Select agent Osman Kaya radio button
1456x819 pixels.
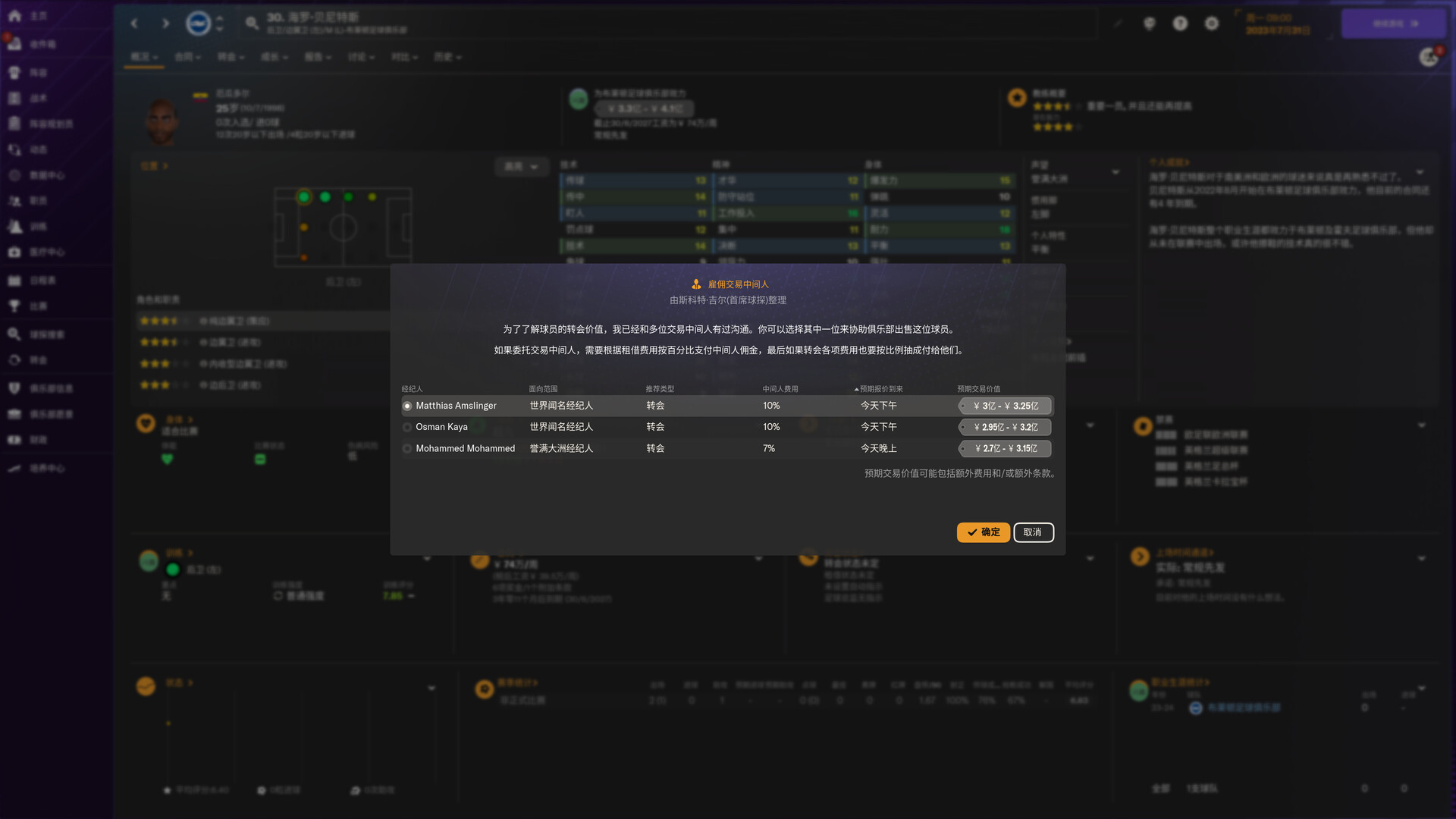coord(407,427)
